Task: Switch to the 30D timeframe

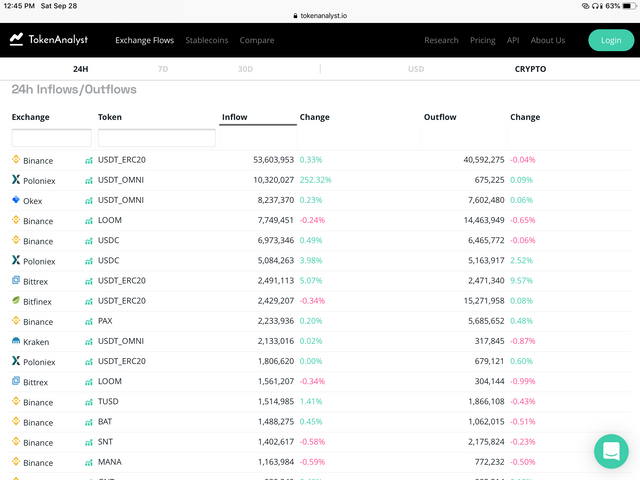Action: 245,69
